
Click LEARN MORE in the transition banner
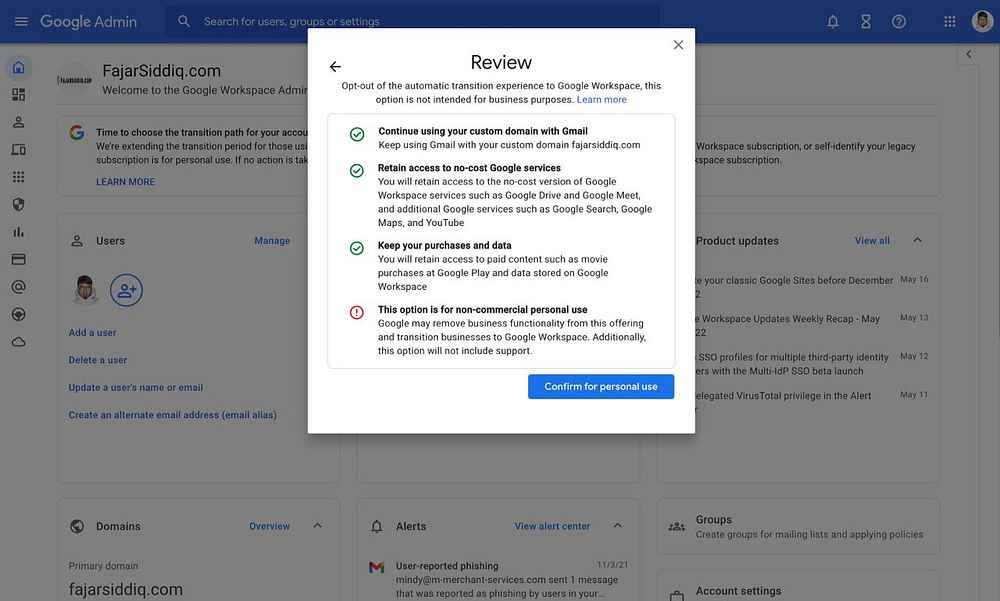(x=126, y=182)
